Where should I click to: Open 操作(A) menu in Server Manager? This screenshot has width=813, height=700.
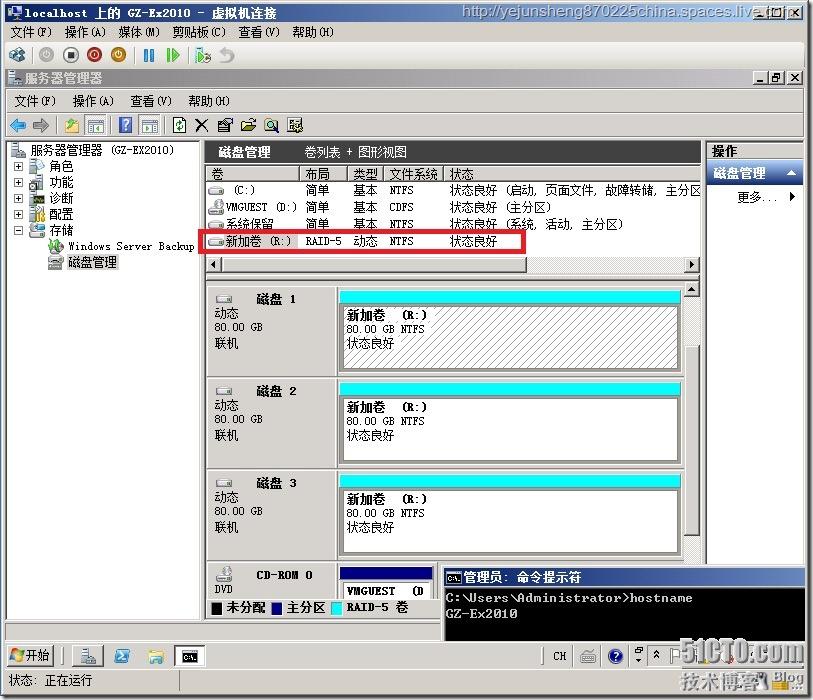(93, 101)
